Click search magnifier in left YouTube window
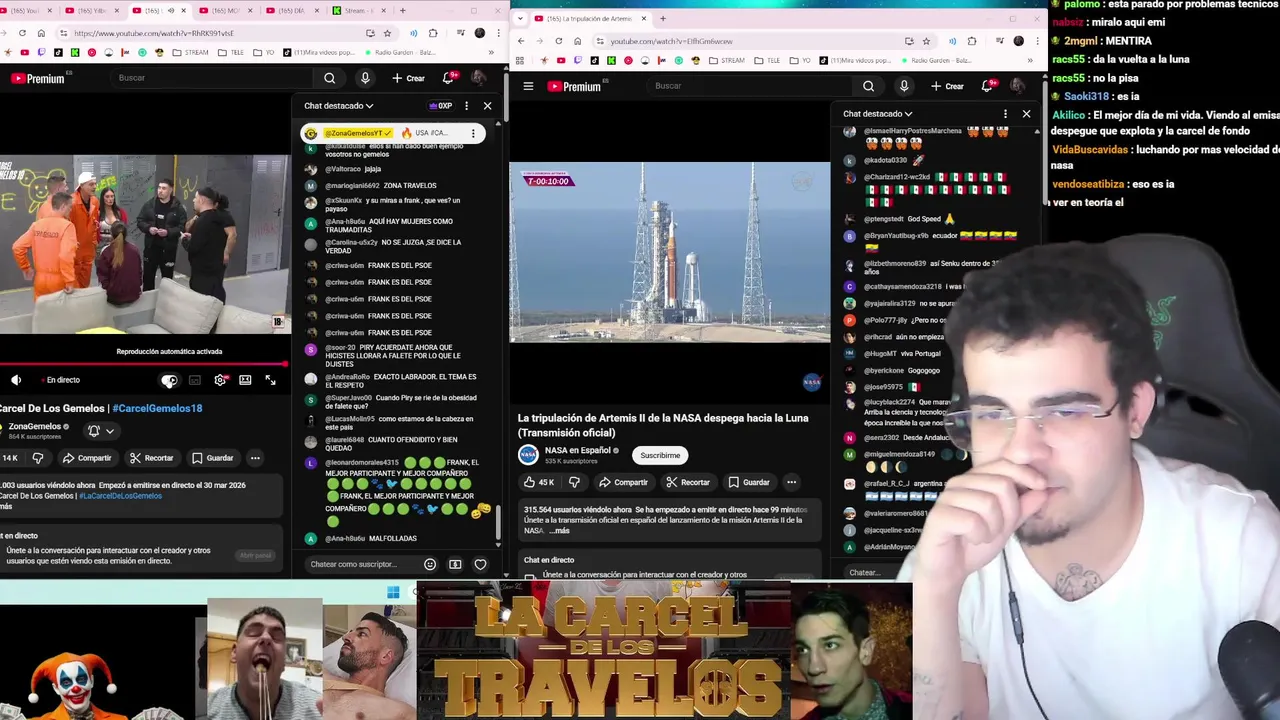Viewport: 1280px width, 720px height. click(330, 78)
